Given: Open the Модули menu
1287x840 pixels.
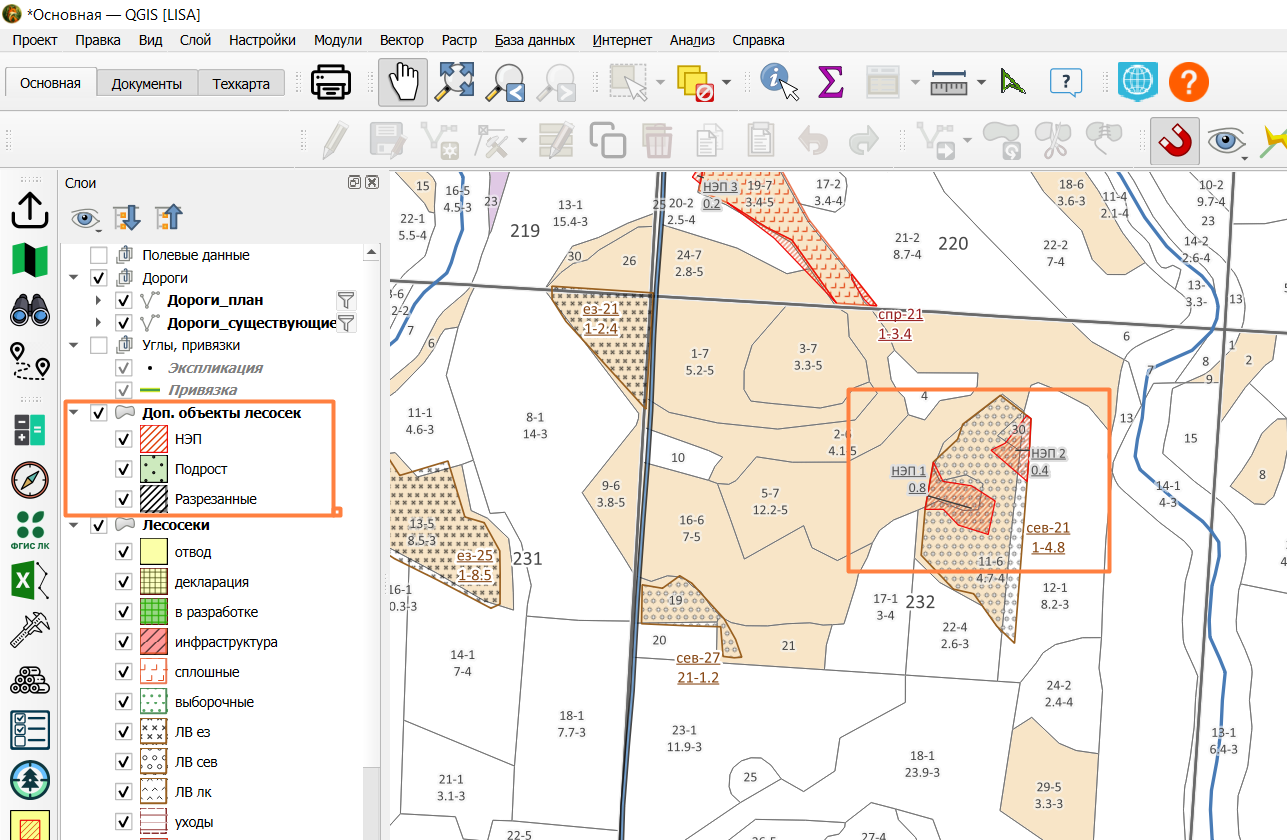Looking at the screenshot, I should [x=338, y=40].
